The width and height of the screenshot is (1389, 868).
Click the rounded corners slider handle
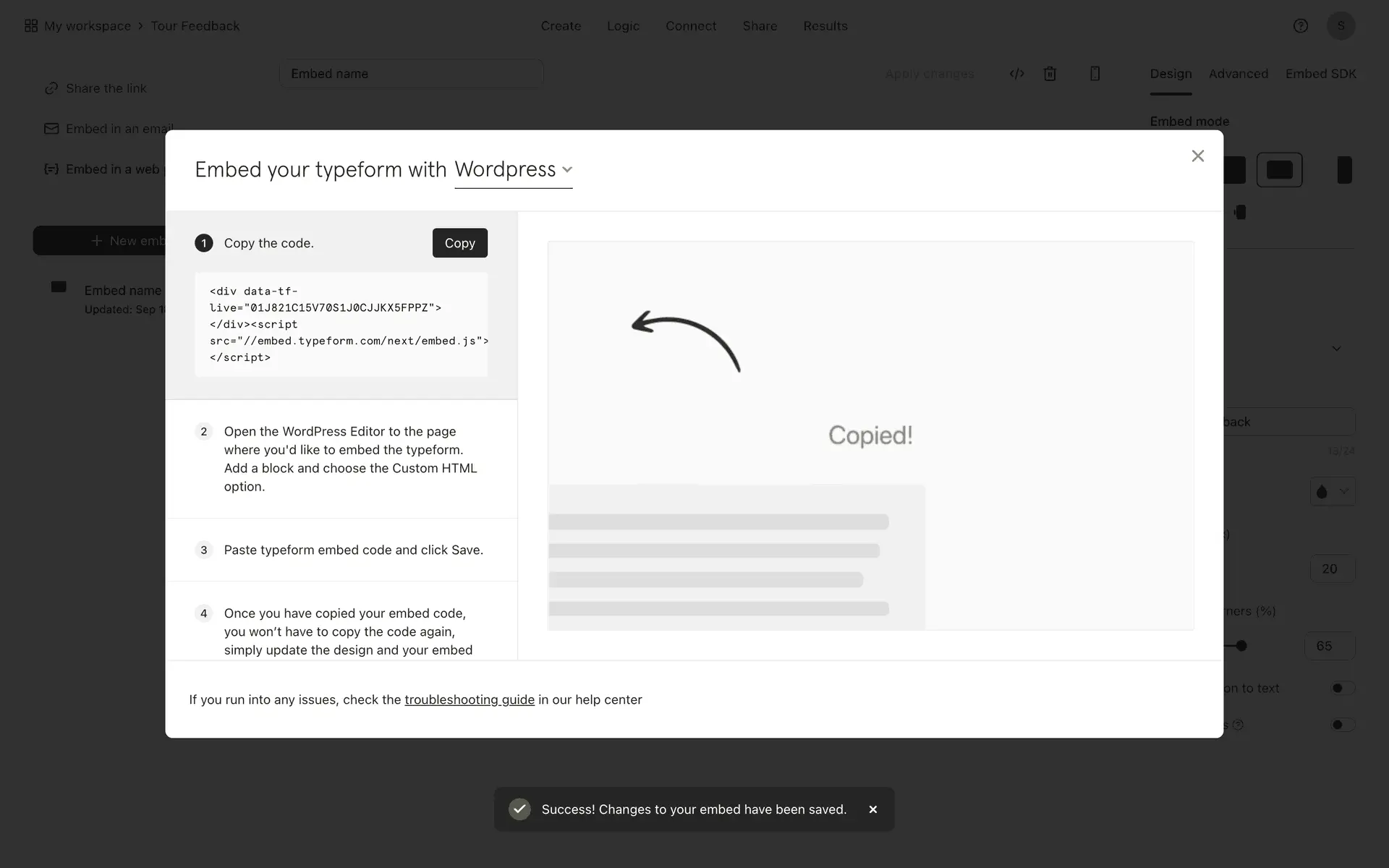pyautogui.click(x=1241, y=646)
